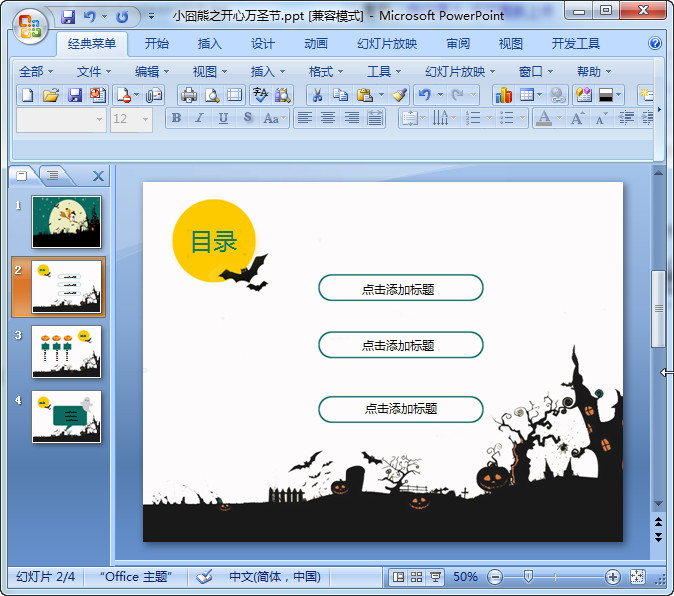Image resolution: width=674 pixels, height=596 pixels.
Task: Click the zoom in plus button
Action: [612, 577]
